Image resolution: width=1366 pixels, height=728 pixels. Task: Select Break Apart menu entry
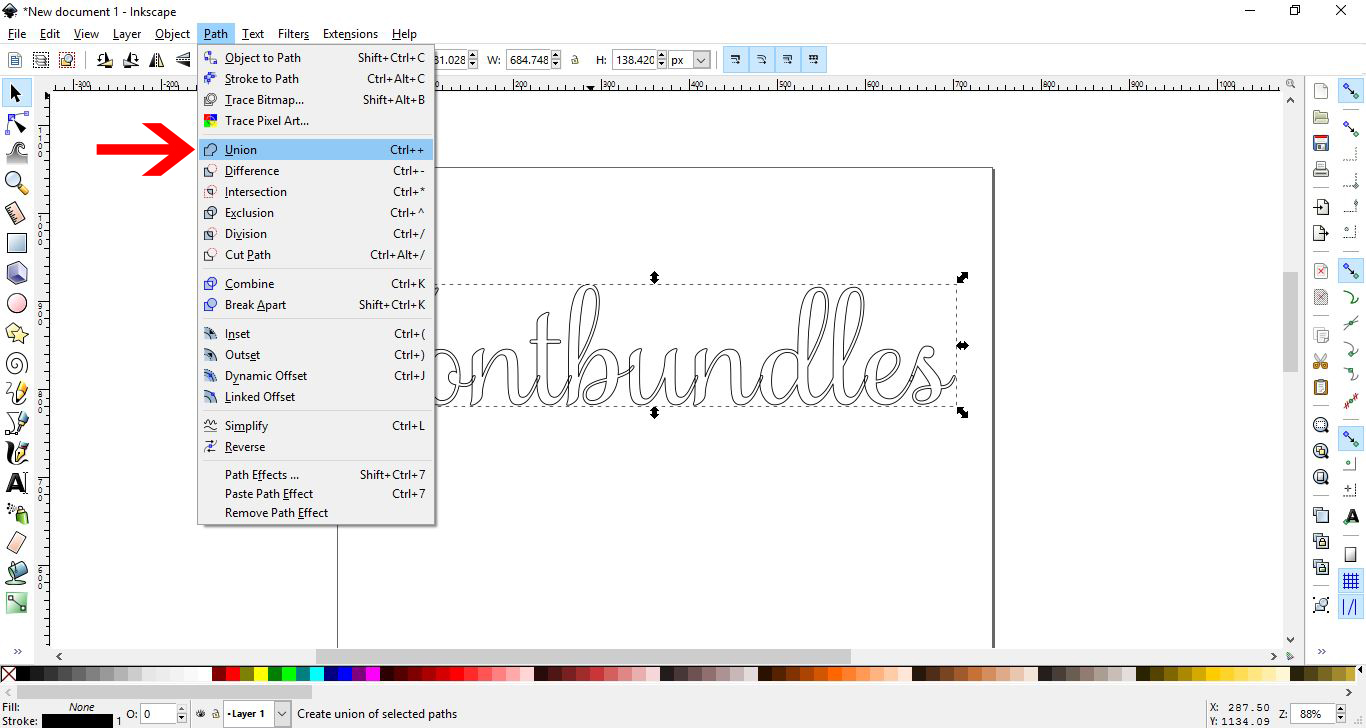[315, 305]
